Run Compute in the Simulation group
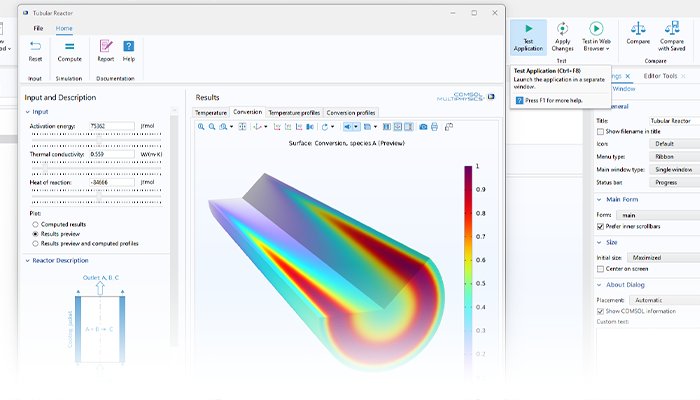 pos(70,51)
